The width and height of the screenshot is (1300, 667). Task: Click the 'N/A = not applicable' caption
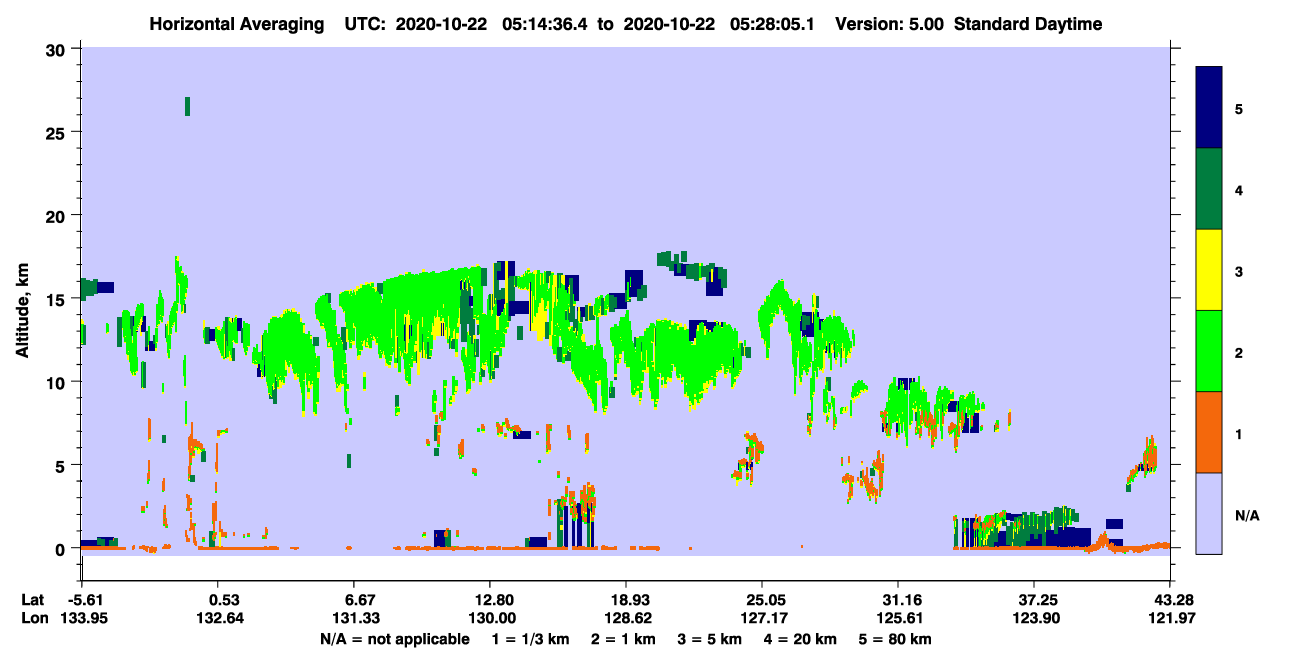394,639
